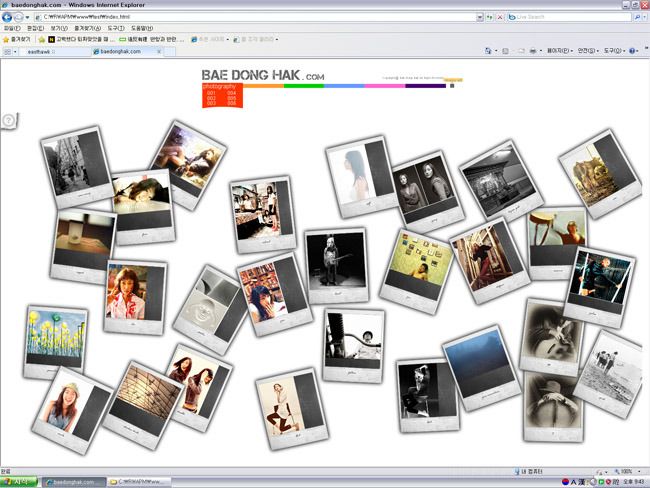Run search with the magnifier button
This screenshot has height=488, width=650.
[637, 17]
